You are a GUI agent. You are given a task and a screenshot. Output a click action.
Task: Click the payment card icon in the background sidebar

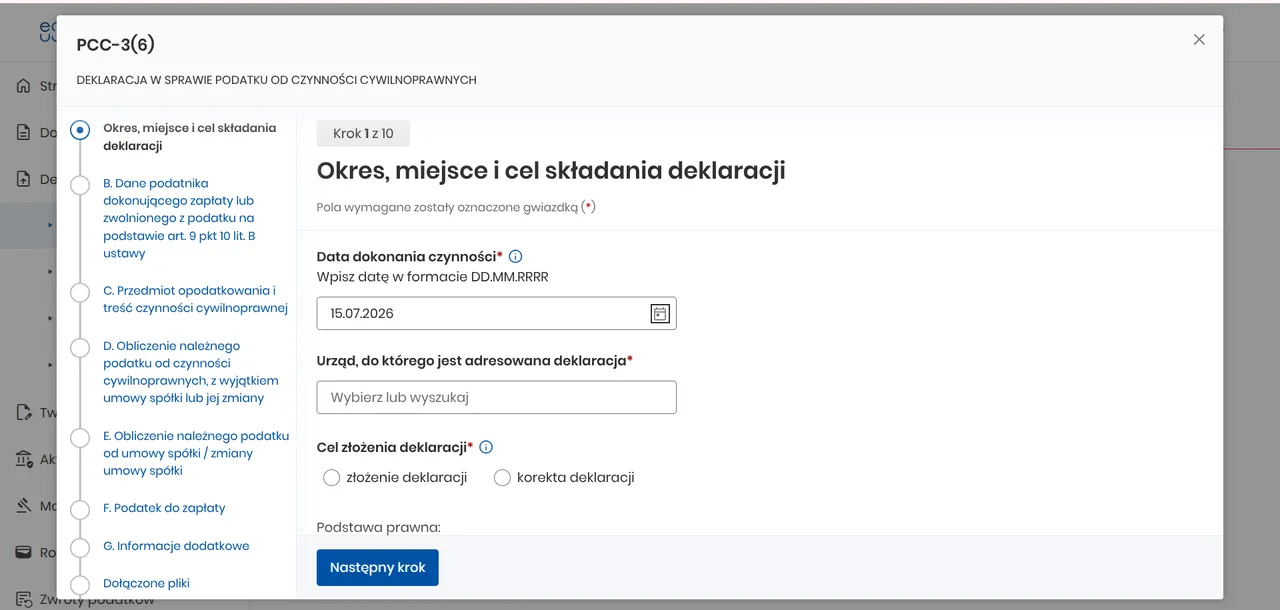point(23,552)
